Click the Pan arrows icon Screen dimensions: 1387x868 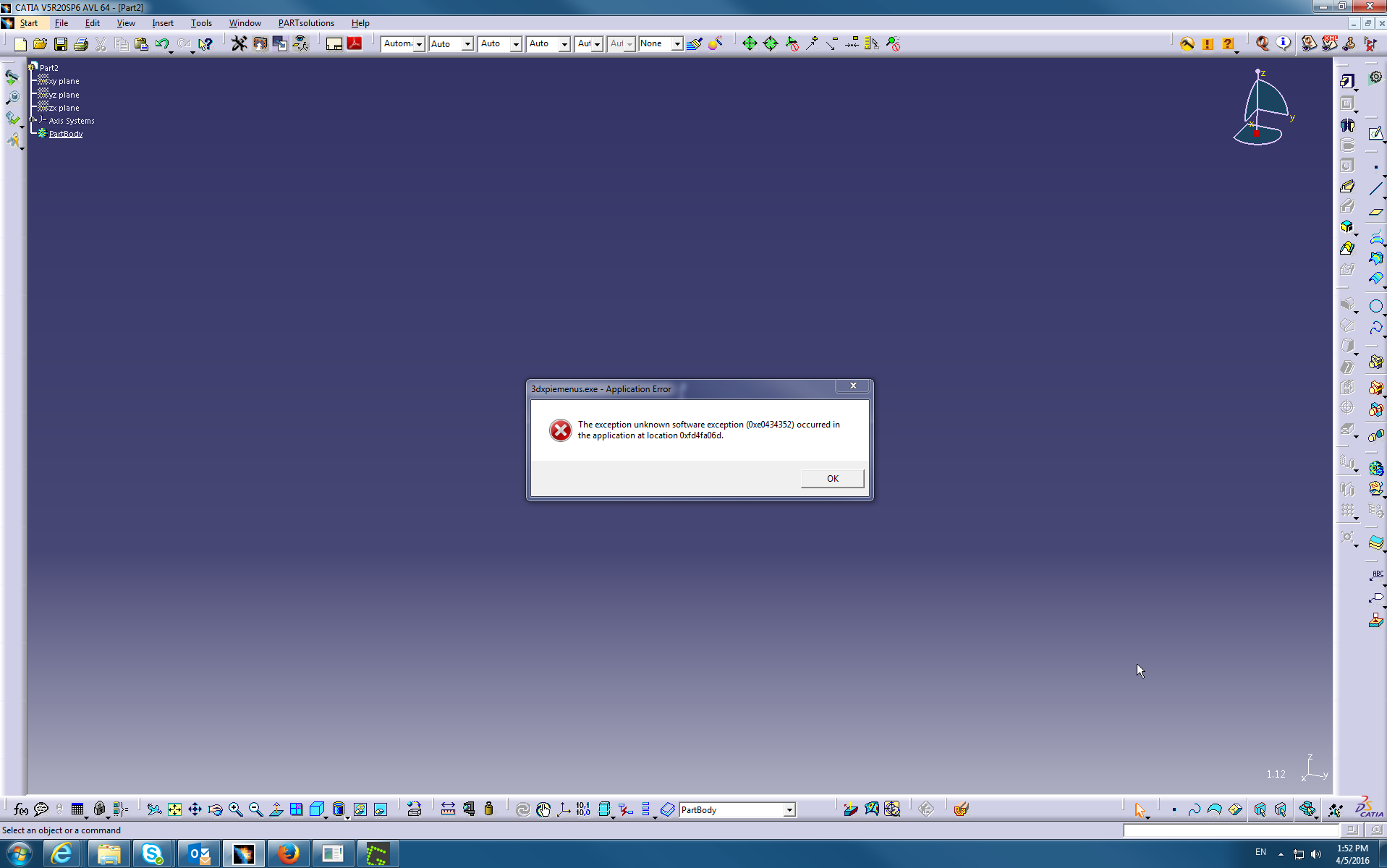(195, 809)
